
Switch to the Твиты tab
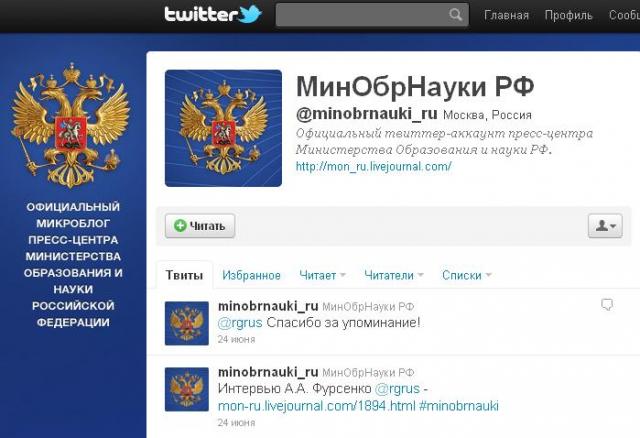tap(184, 275)
